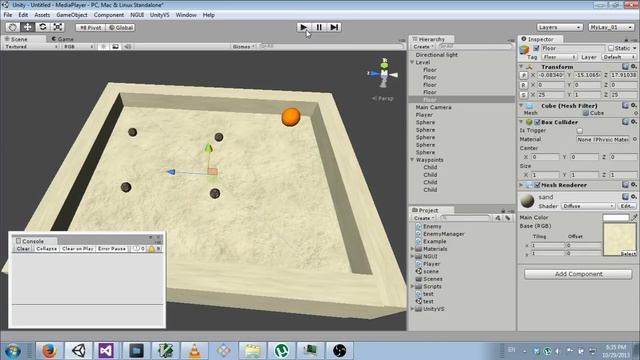Open the Textured draw mode dropdown
The width and height of the screenshot is (640, 360).
point(31,47)
